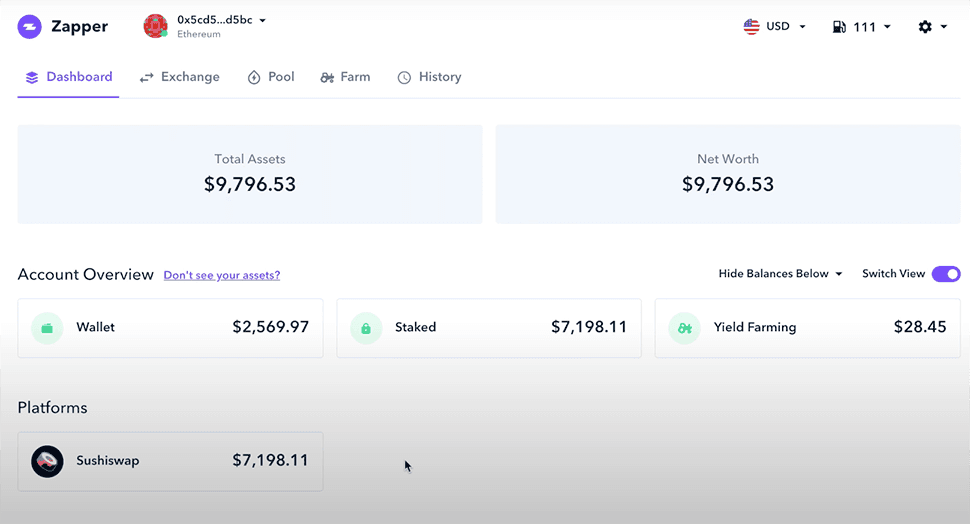Click the green Wallet card icon
970x524 pixels.
point(47,328)
